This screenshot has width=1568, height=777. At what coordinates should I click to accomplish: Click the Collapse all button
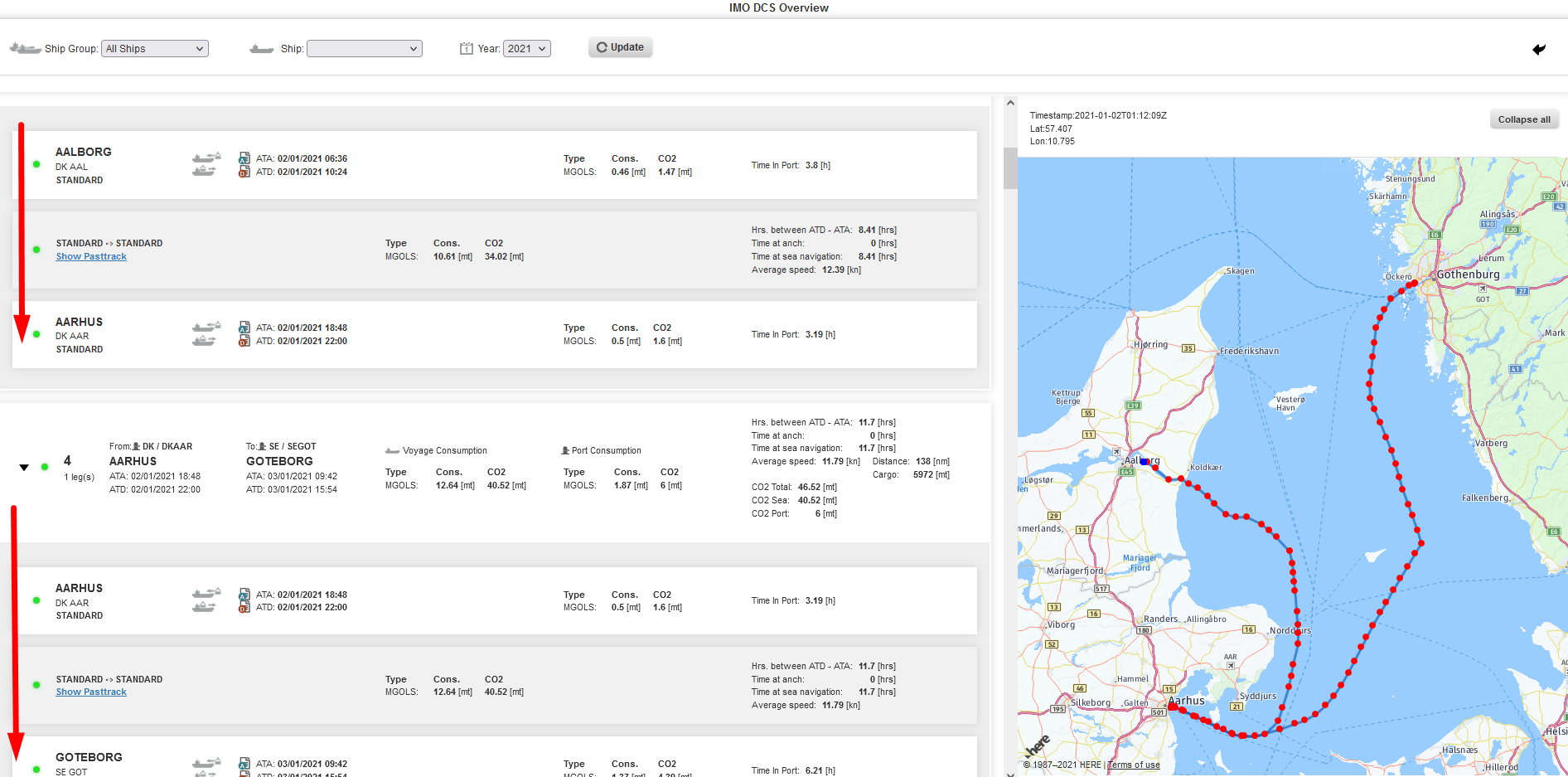1524,119
